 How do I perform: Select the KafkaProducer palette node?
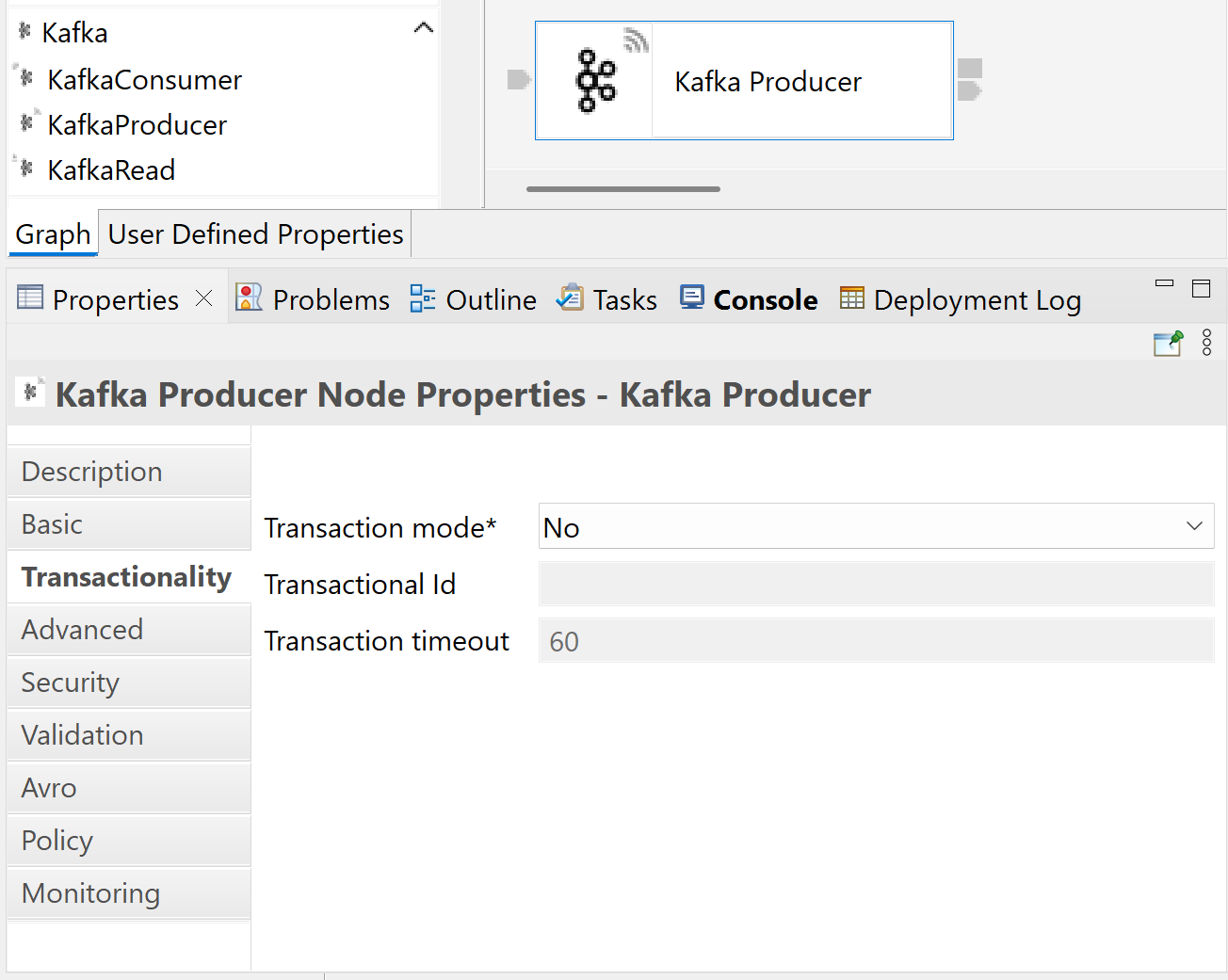pos(137,125)
